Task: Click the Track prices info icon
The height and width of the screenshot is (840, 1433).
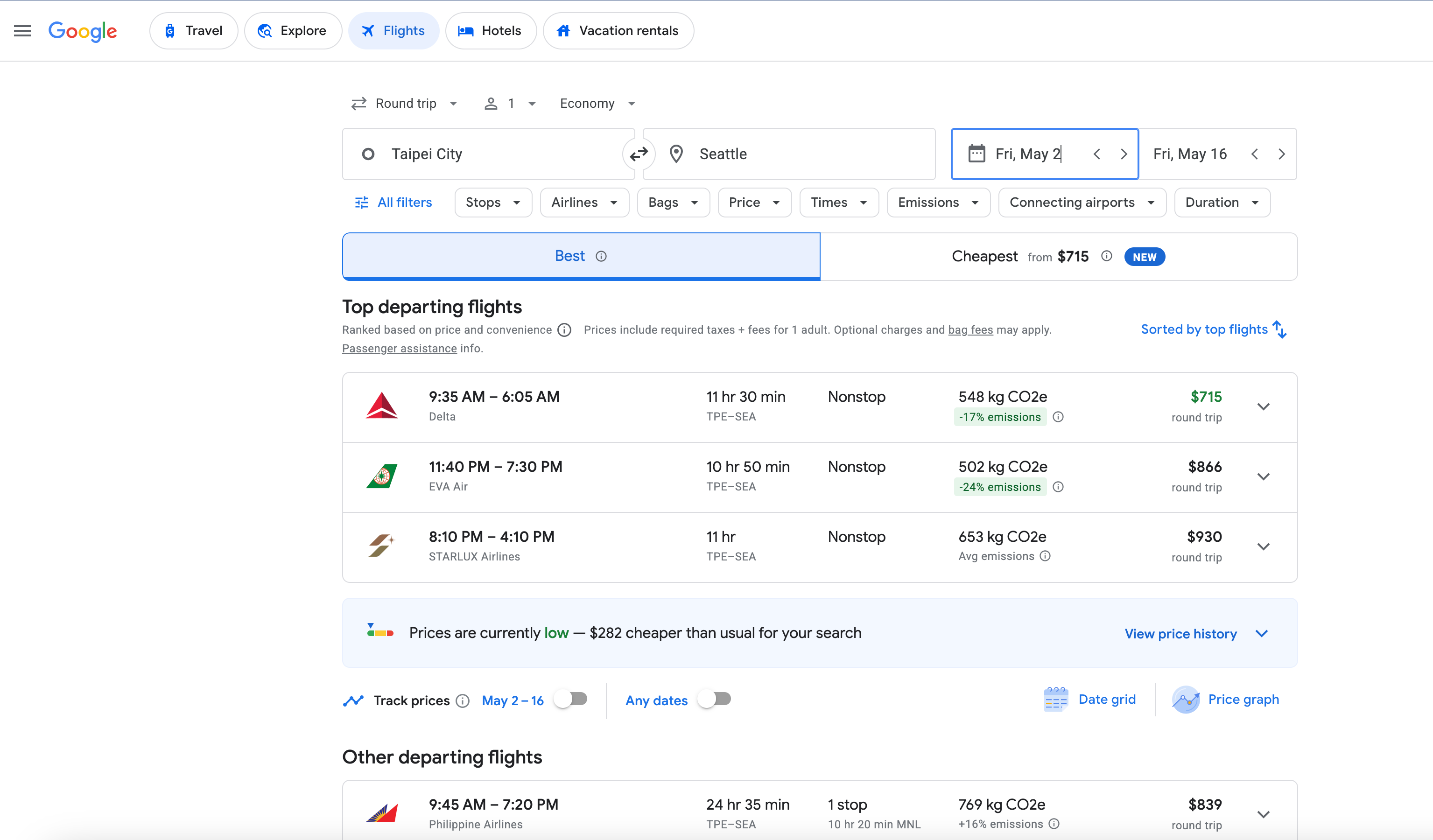Action: pyautogui.click(x=463, y=701)
